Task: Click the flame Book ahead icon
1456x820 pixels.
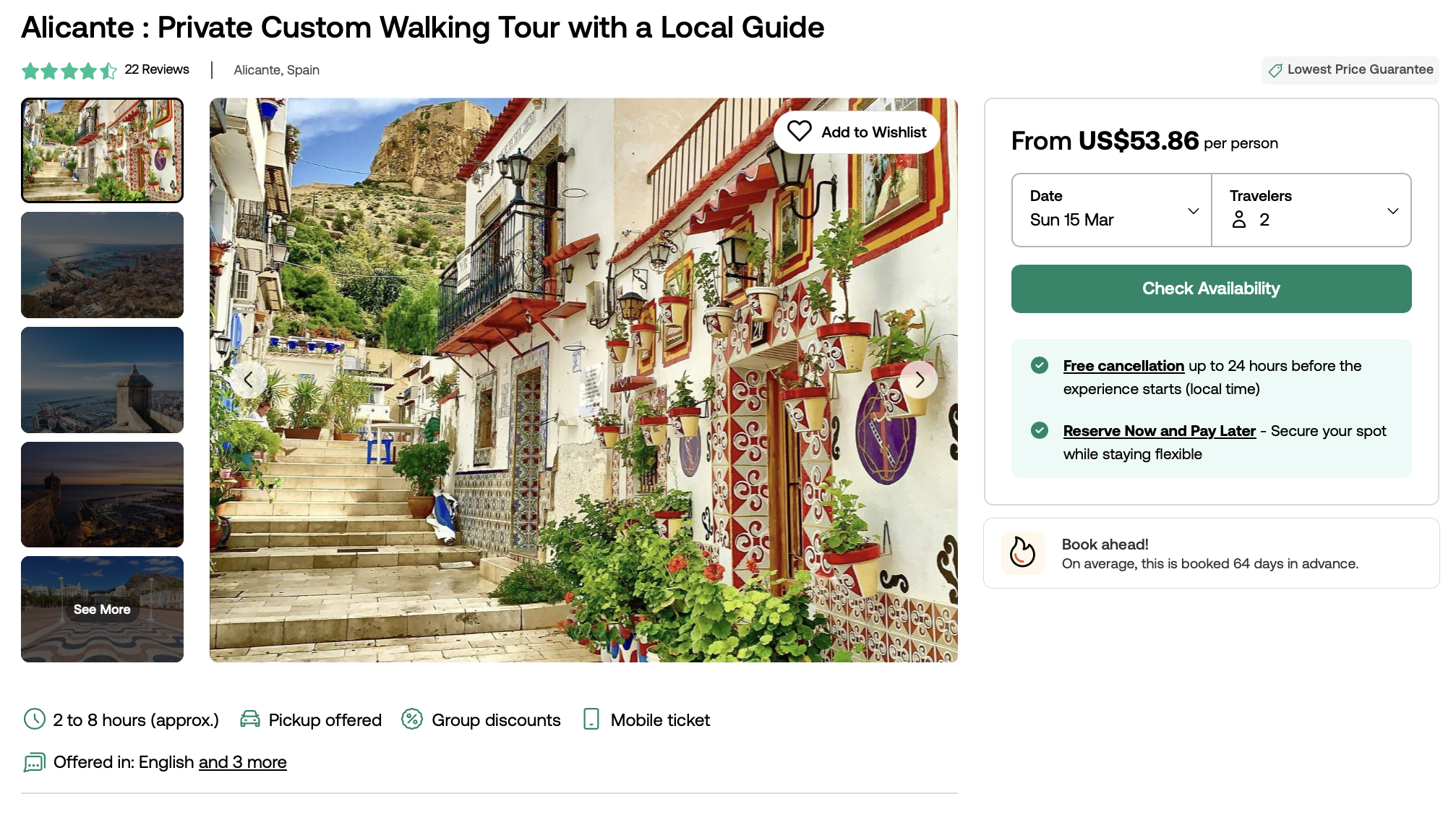Action: [x=1022, y=553]
